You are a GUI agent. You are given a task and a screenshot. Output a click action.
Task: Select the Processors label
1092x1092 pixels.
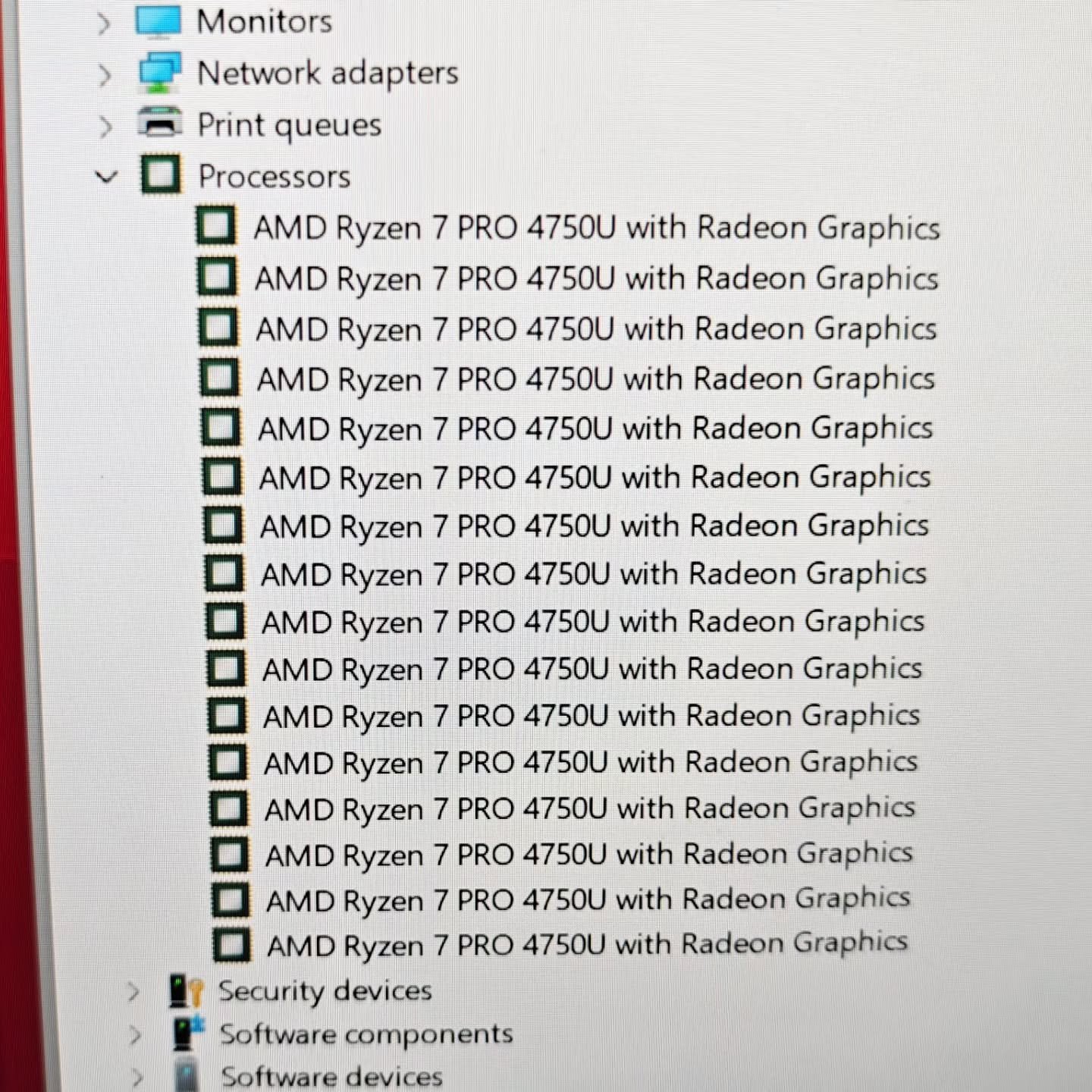274,177
